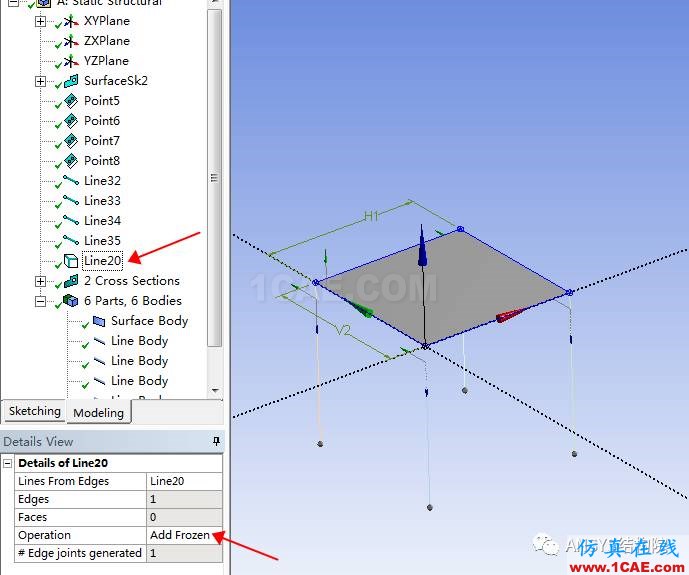
Task: Click the Line20 body icon
Action: click(x=71, y=260)
